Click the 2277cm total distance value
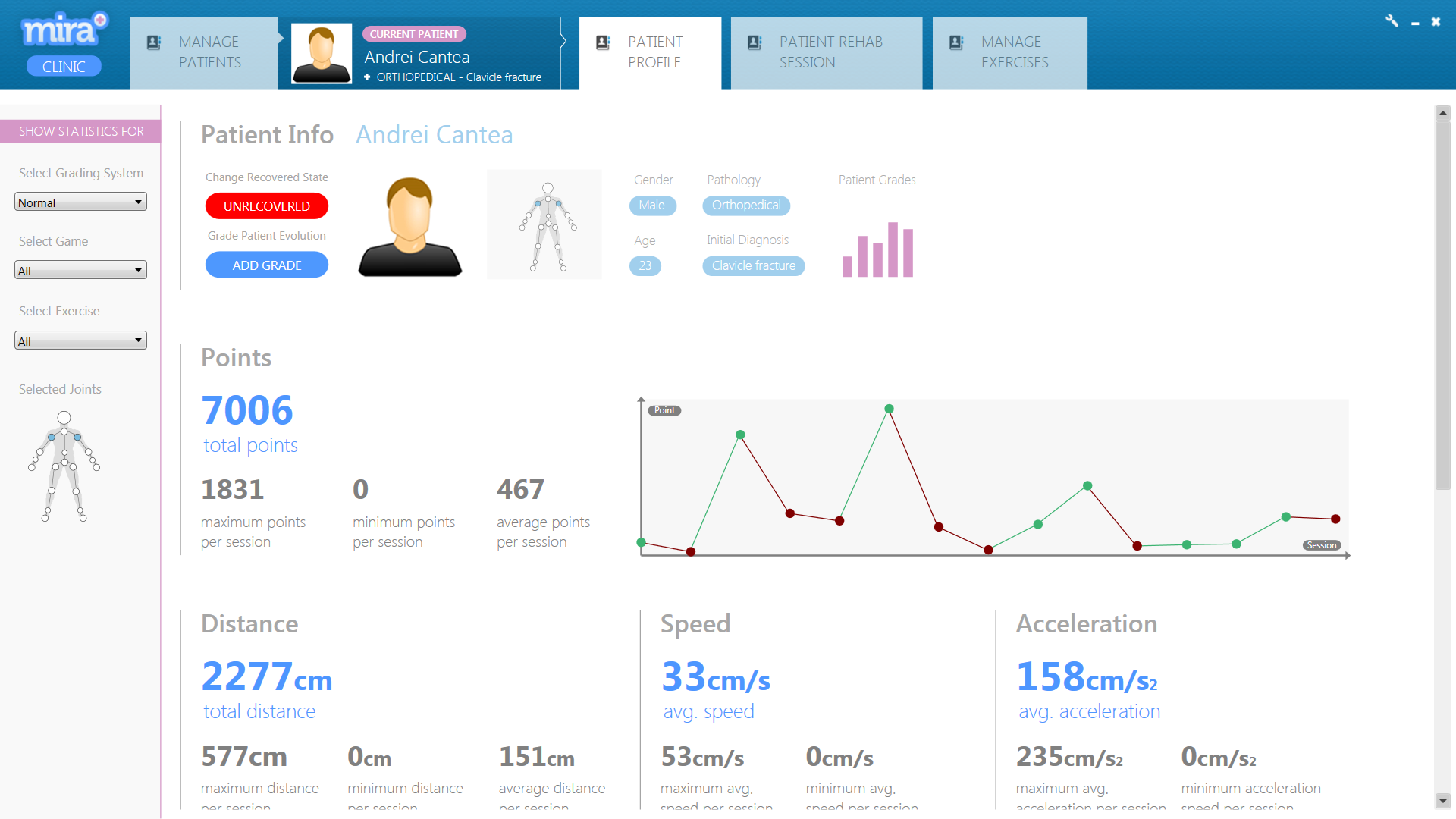 pyautogui.click(x=267, y=676)
